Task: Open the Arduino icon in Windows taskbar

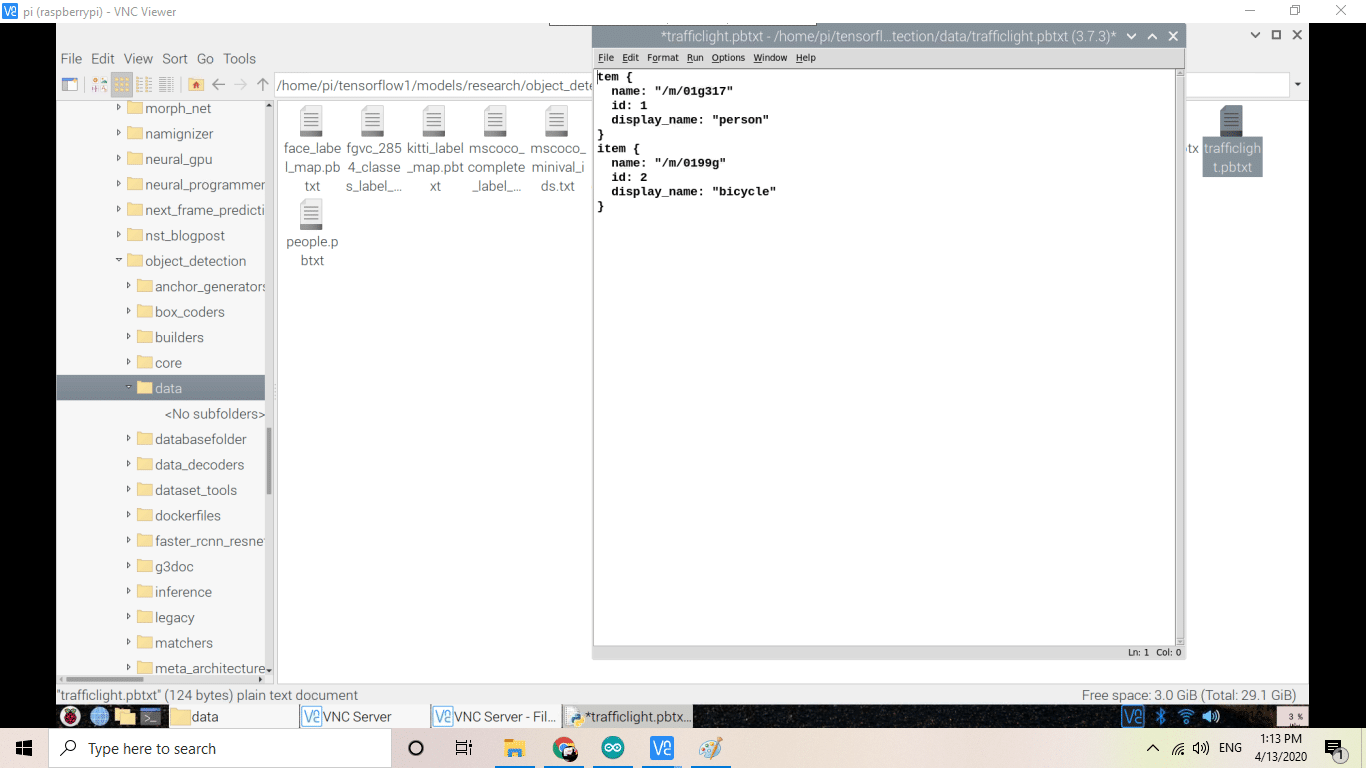Action: tap(612, 748)
